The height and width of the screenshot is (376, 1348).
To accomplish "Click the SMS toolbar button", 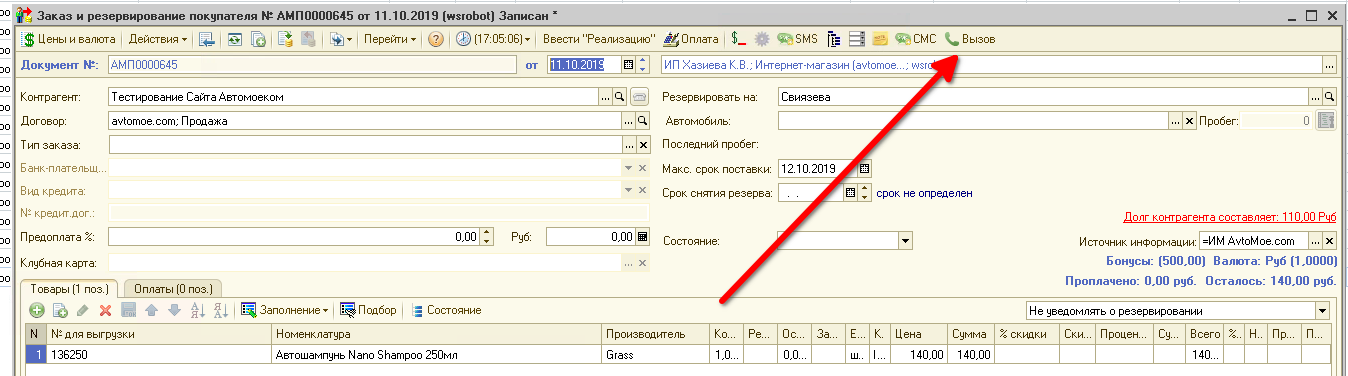I will click(798, 39).
